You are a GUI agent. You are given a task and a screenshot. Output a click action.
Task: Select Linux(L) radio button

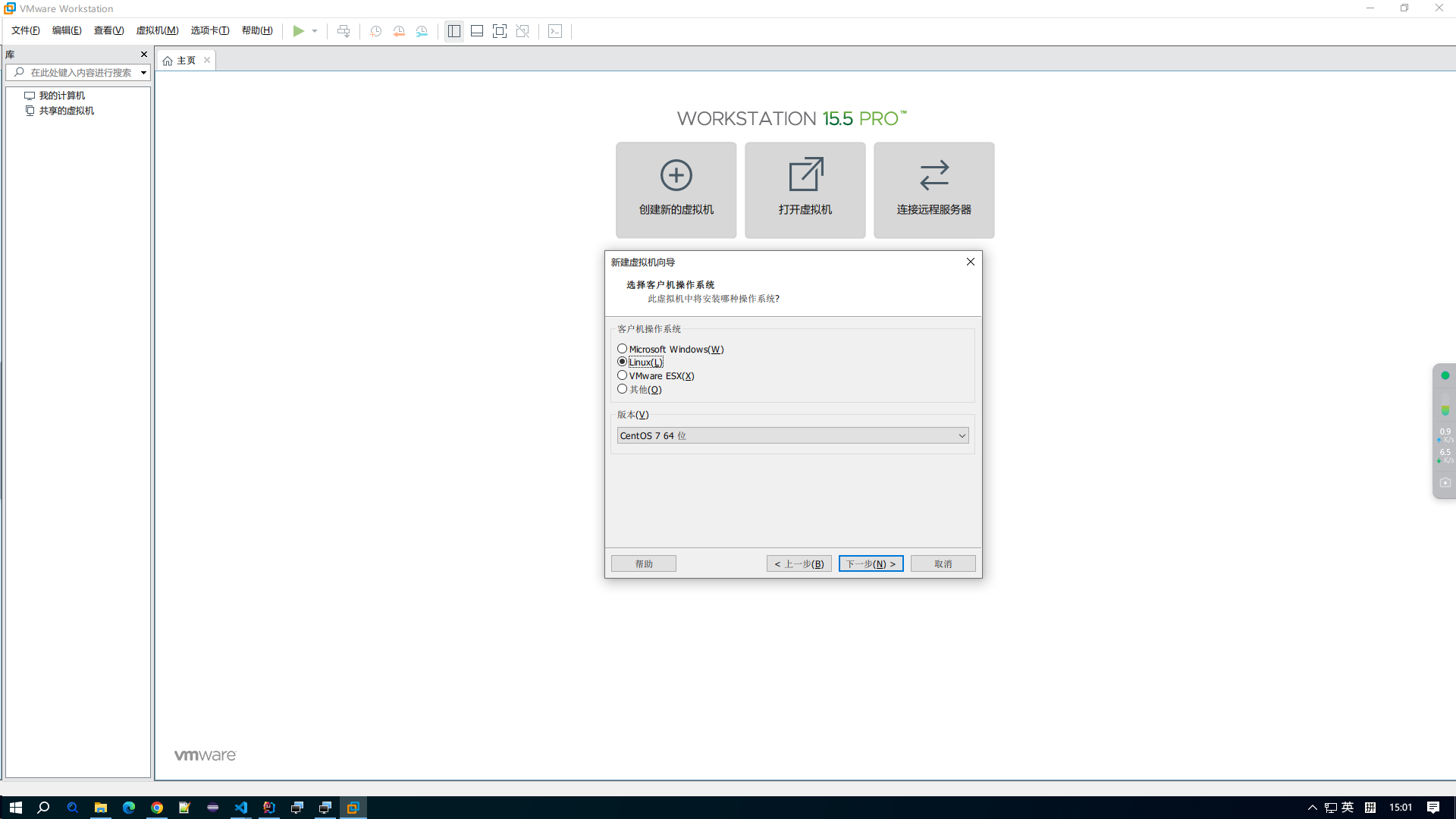[x=623, y=362]
